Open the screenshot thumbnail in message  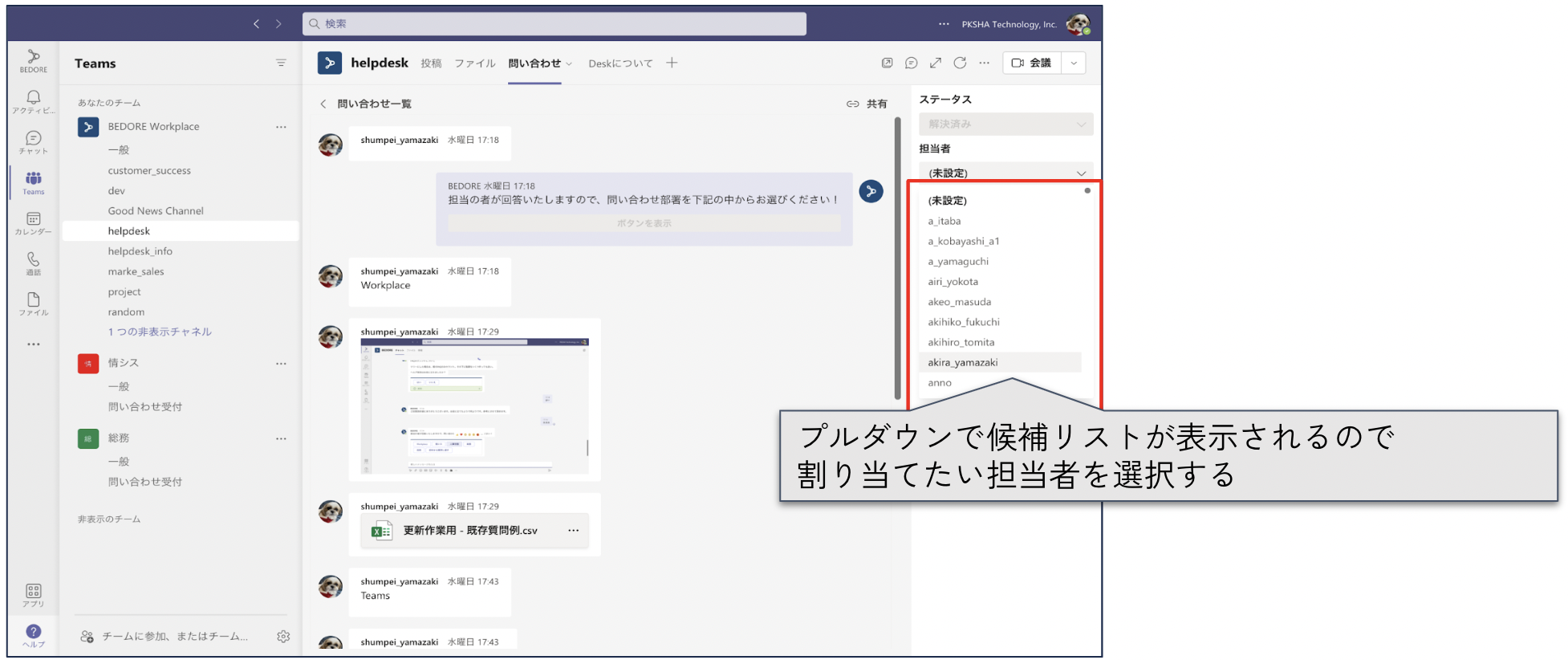474,406
